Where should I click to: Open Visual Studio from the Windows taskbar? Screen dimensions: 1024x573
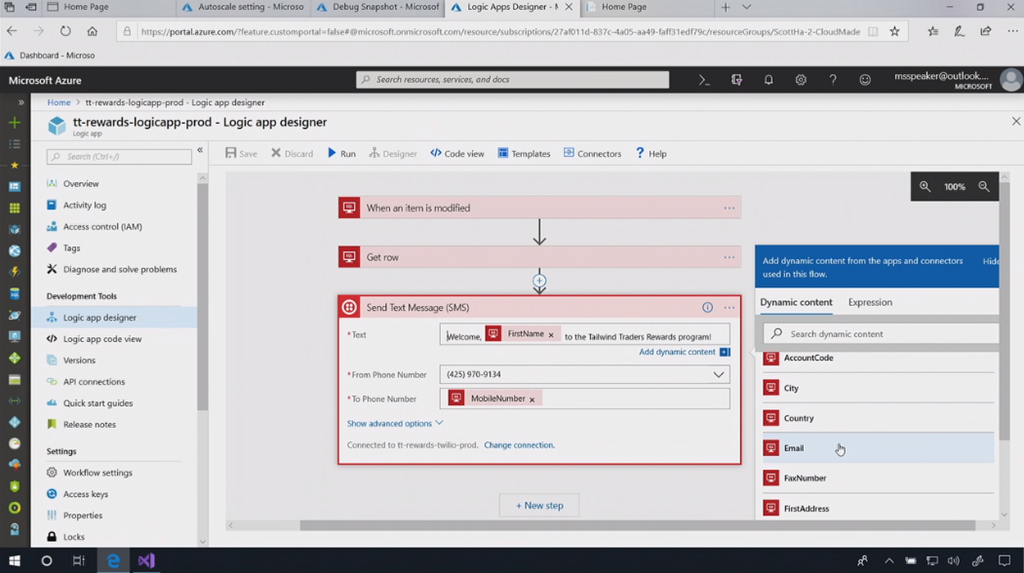click(x=147, y=561)
